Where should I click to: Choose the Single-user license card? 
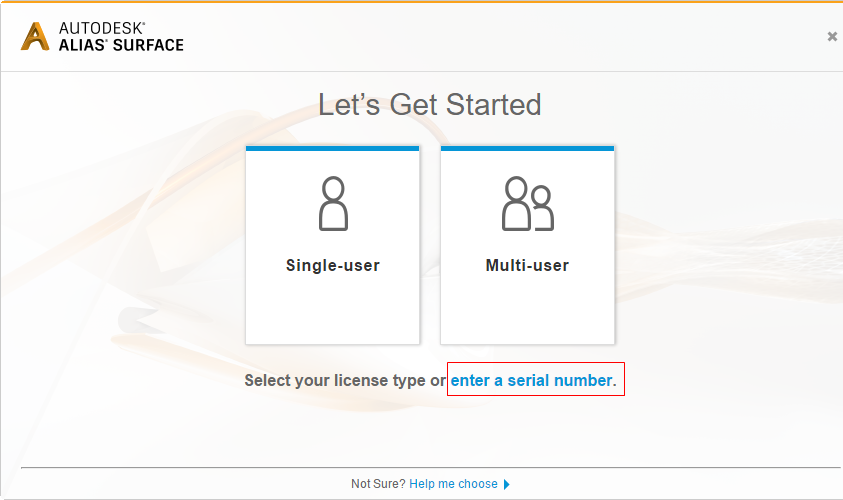[332, 245]
